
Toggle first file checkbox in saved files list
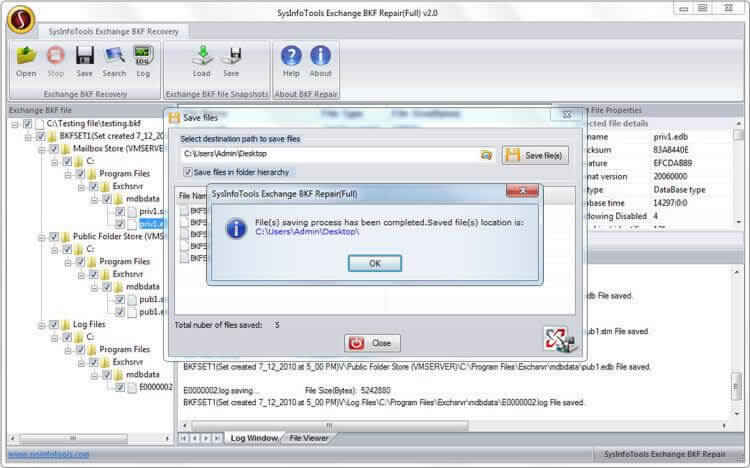click(x=184, y=211)
